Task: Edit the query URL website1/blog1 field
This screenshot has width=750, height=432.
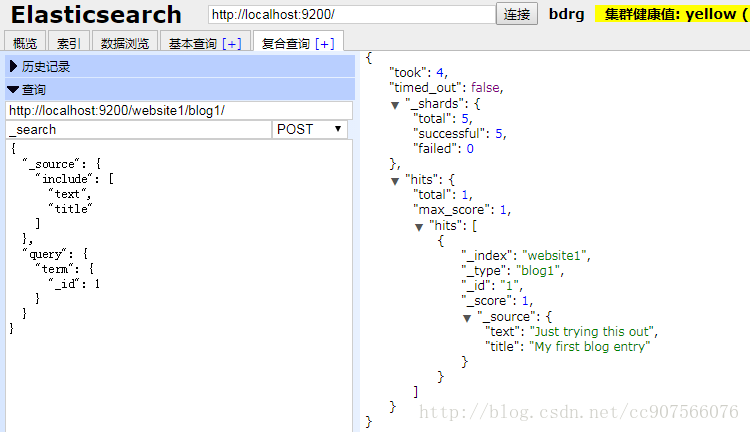Action: coord(179,111)
